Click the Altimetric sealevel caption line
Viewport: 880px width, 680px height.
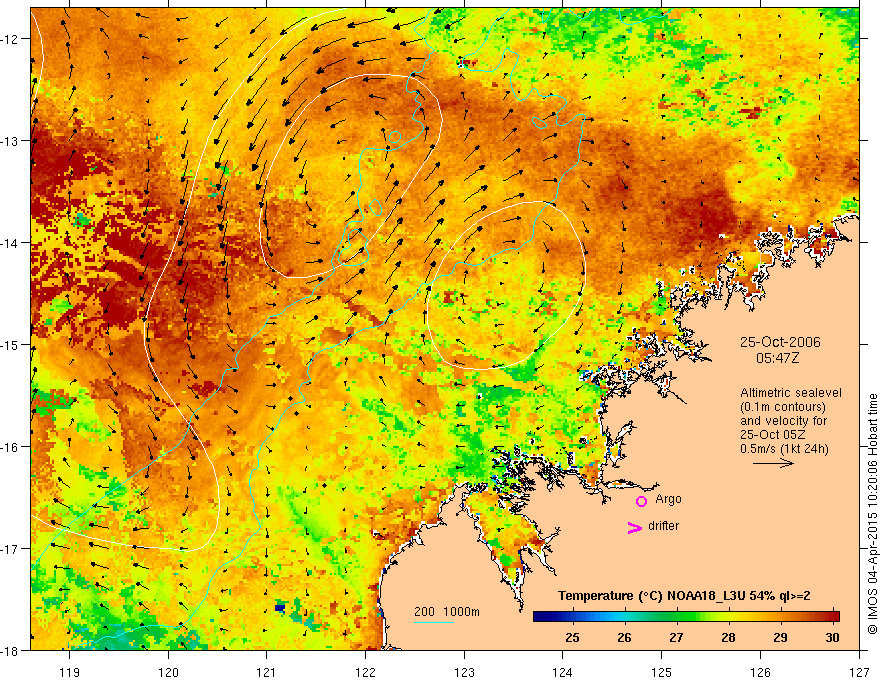(x=791, y=393)
